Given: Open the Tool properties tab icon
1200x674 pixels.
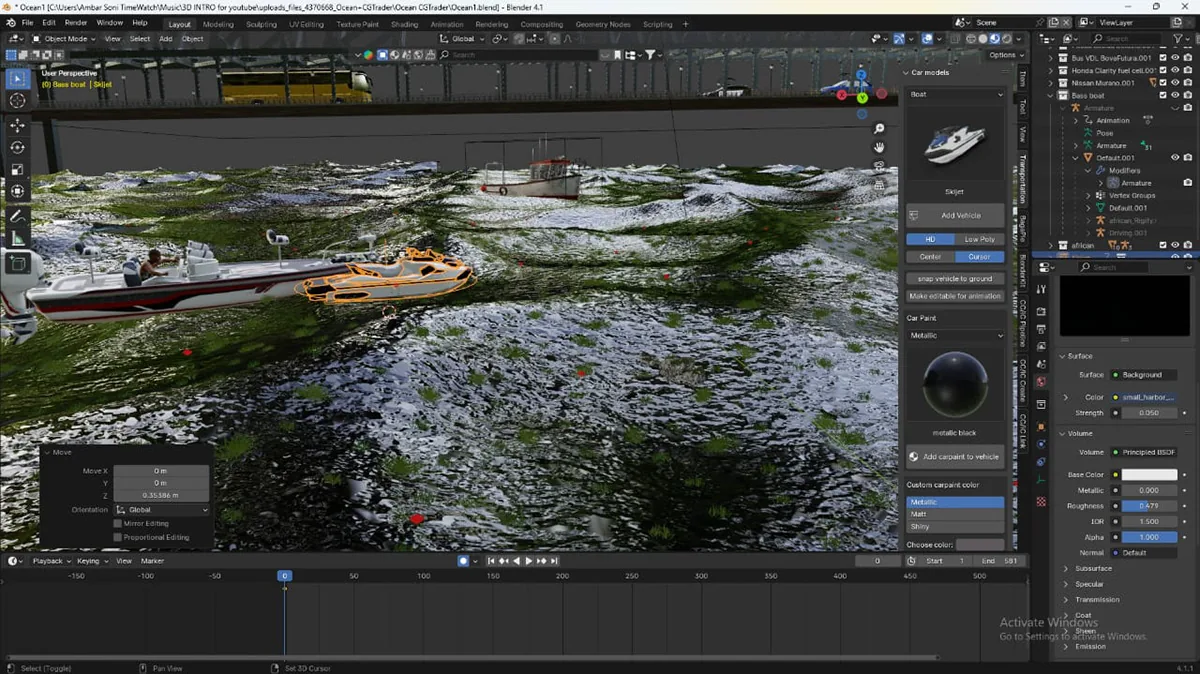Looking at the screenshot, I should coord(1041,289).
